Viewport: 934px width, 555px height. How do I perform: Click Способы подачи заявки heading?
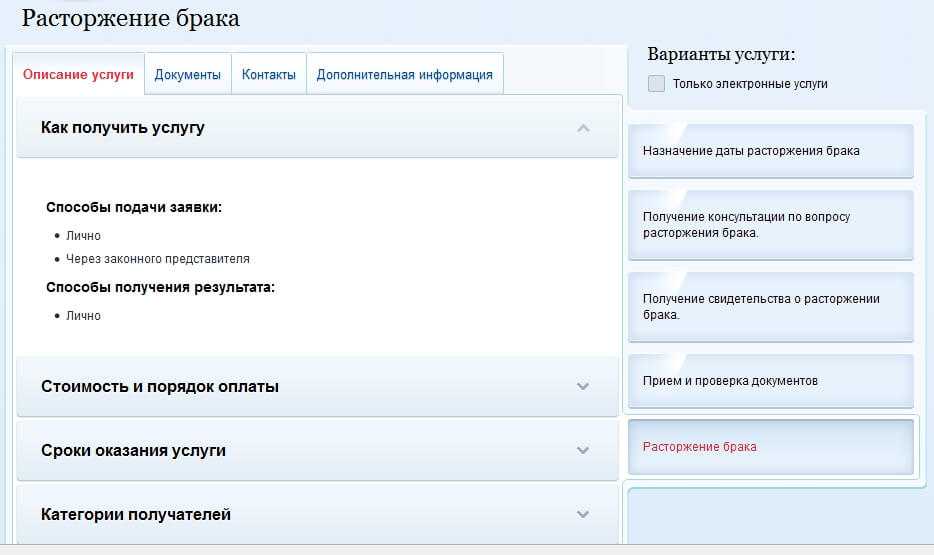tap(133, 207)
